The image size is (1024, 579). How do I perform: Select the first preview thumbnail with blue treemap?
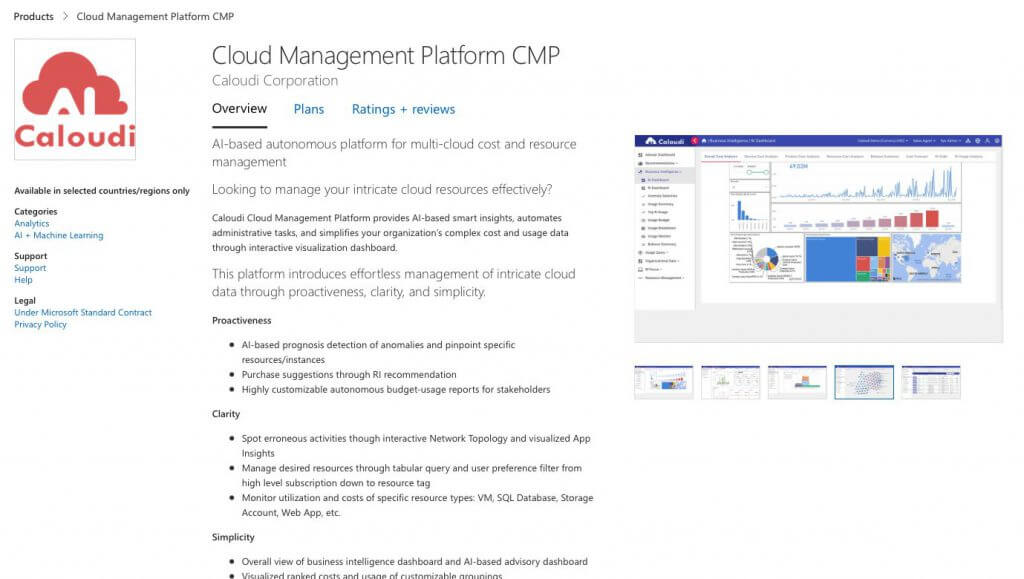664,382
